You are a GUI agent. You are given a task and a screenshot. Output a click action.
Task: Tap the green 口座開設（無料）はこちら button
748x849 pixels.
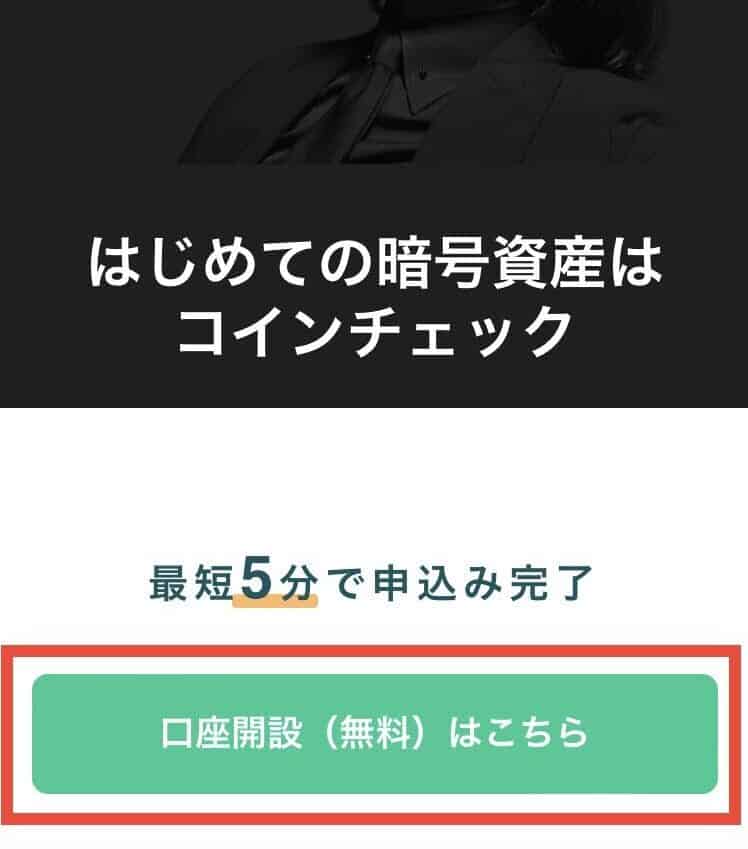click(375, 734)
